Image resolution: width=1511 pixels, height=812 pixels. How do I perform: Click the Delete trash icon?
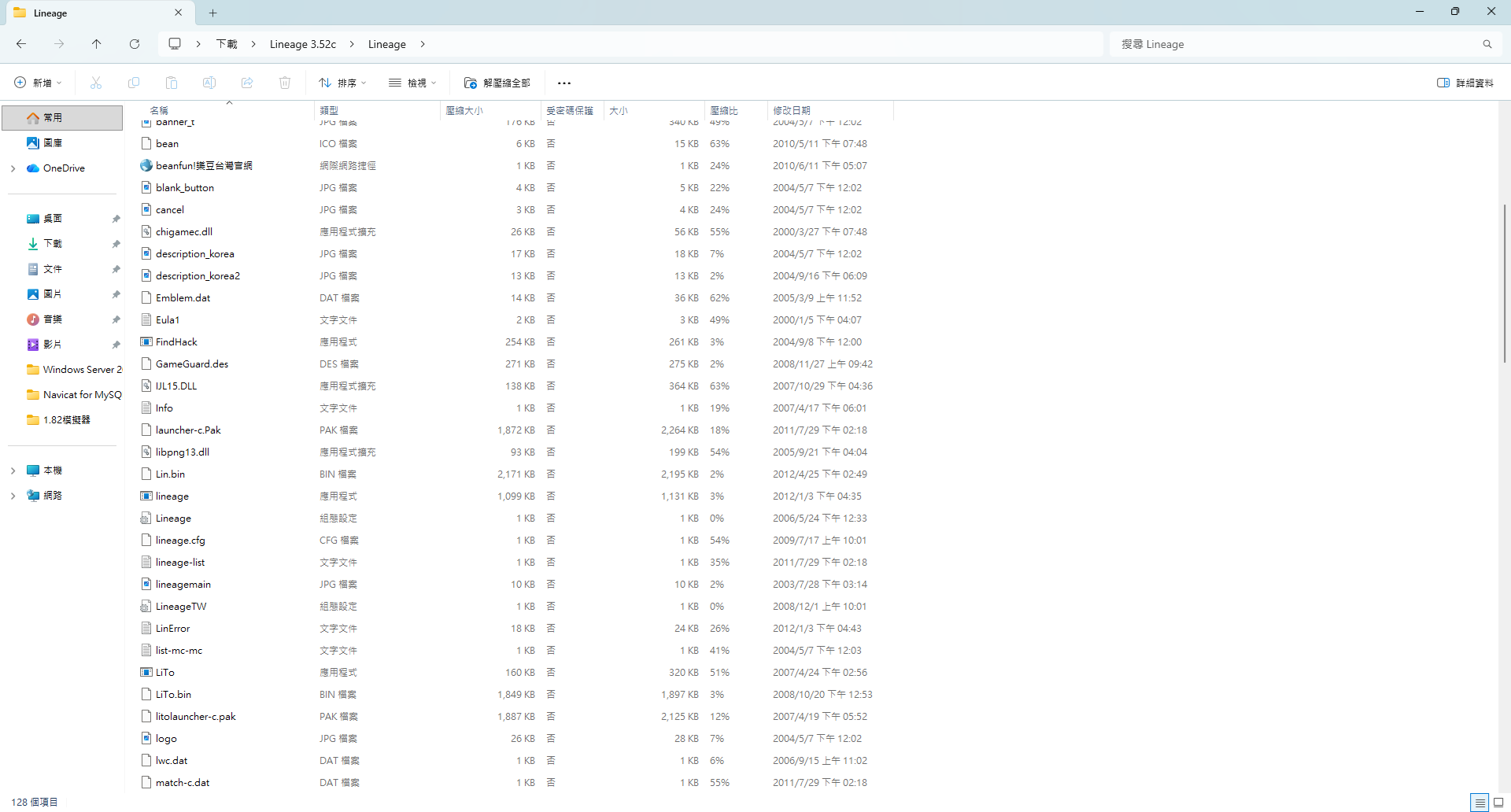click(285, 83)
